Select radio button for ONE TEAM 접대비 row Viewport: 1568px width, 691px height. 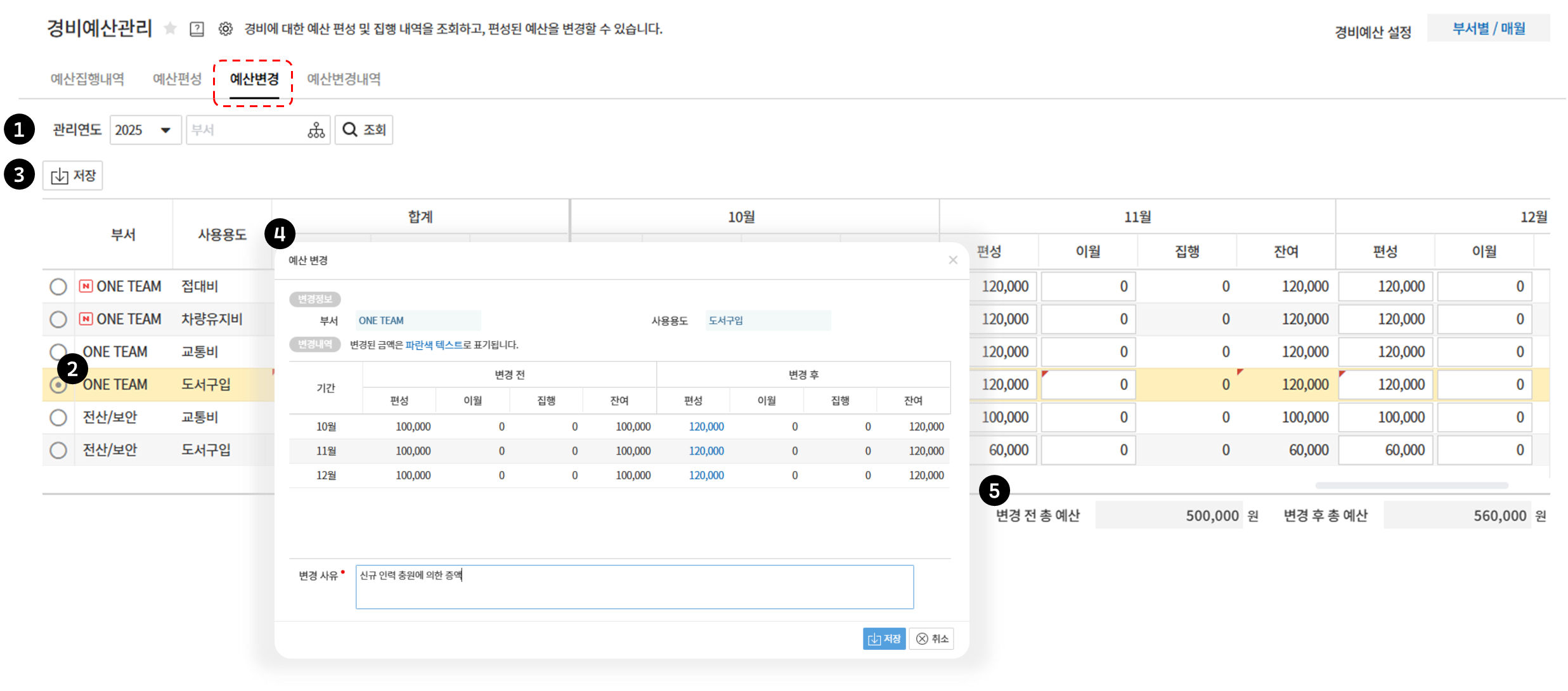tap(58, 287)
